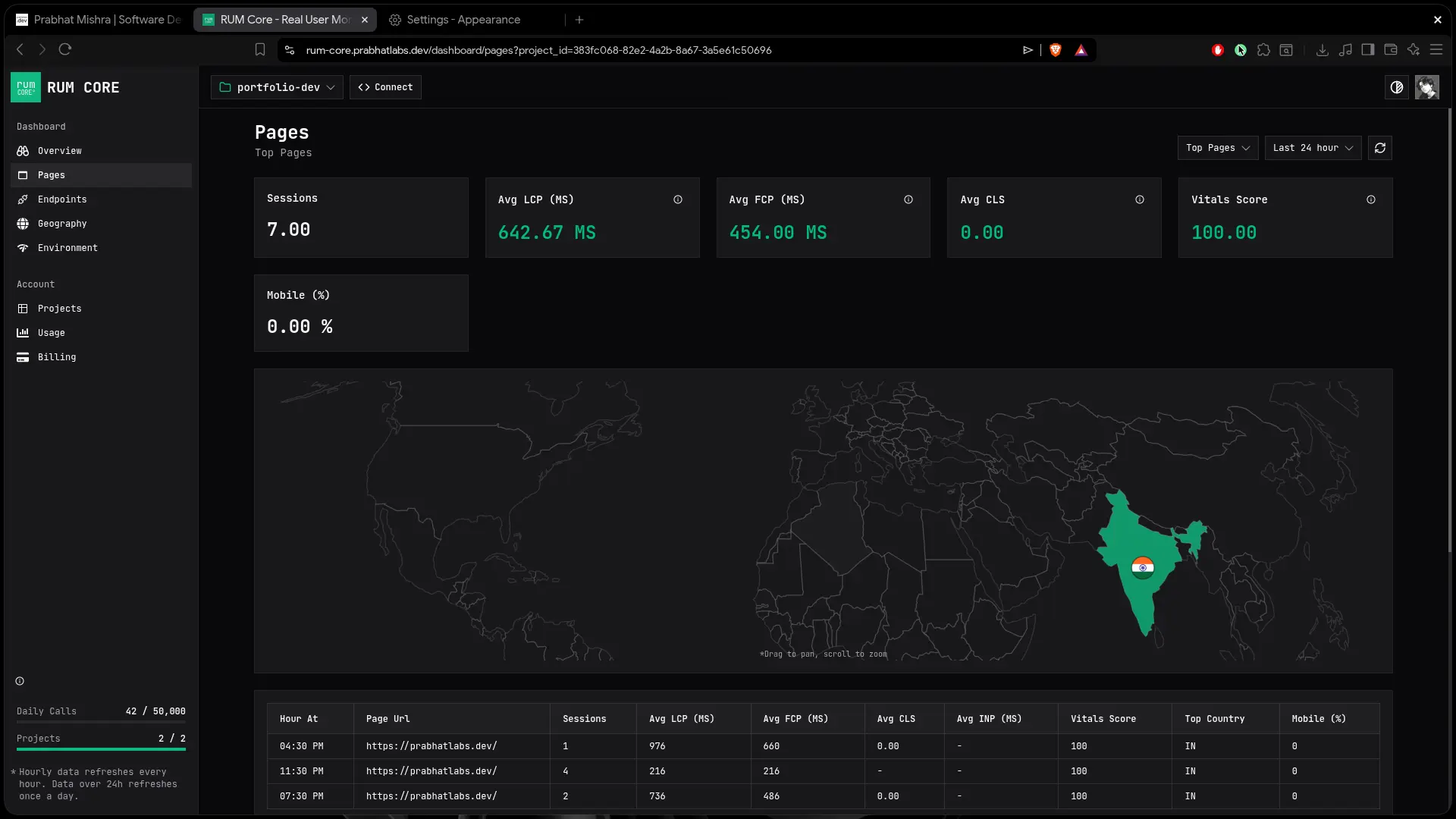The image size is (1456, 819).
Task: Bookmark this page with the bookmark icon
Action: (x=260, y=50)
